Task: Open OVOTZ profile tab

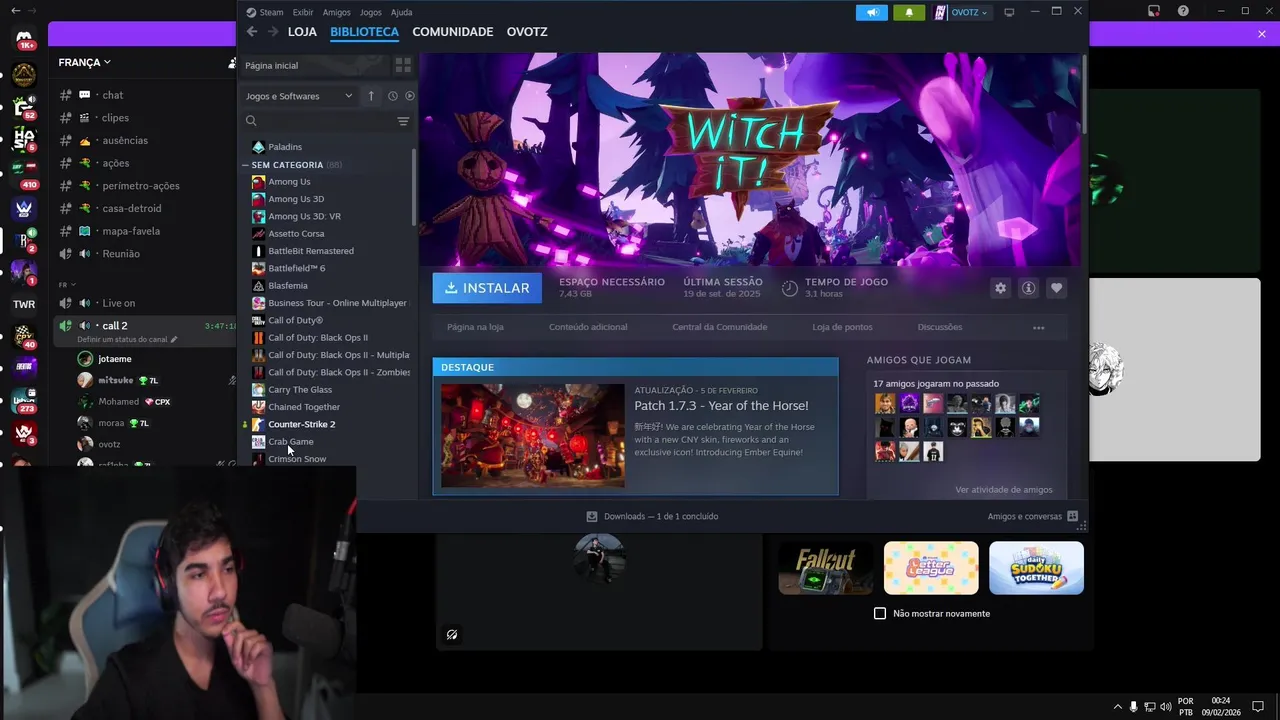Action: click(527, 32)
